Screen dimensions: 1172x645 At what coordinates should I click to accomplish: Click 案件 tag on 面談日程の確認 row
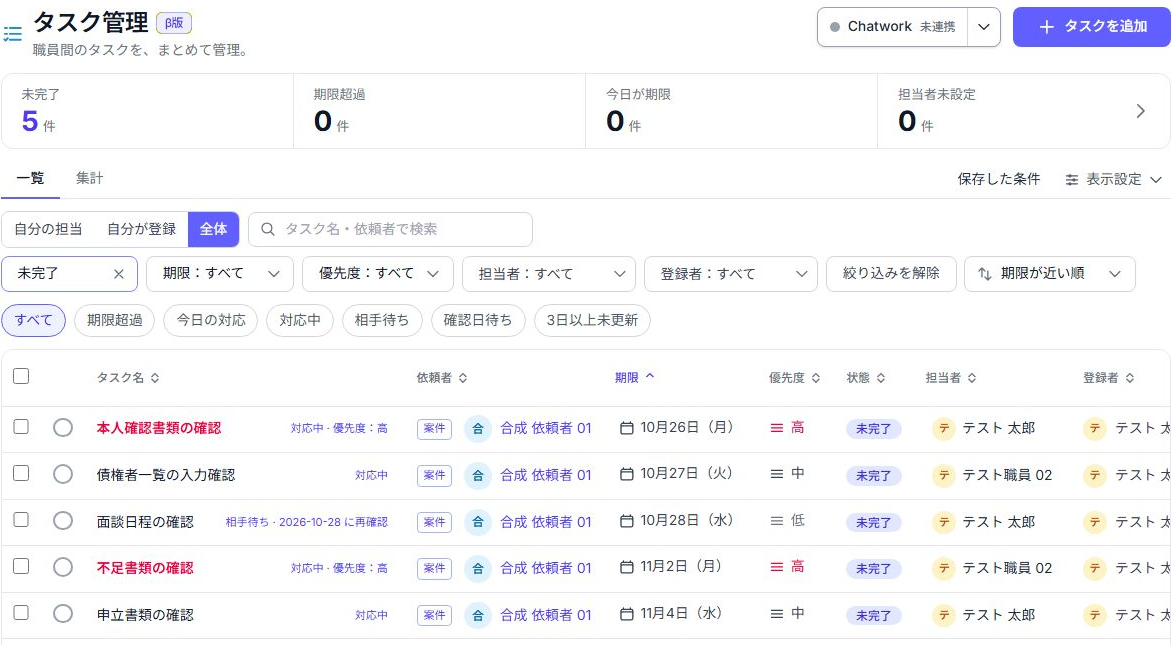[x=434, y=522]
